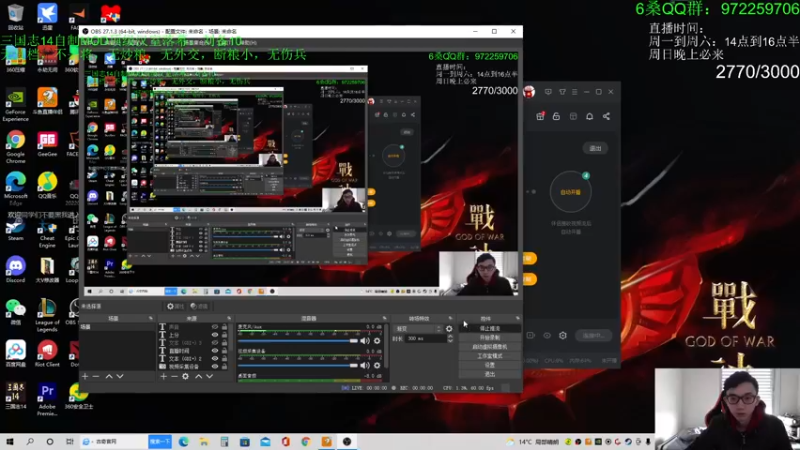Click Settings button in OBS controls
This screenshot has width=800, height=450.
490,365
